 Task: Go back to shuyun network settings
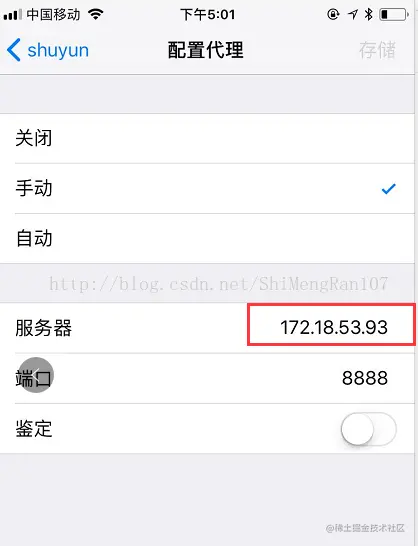(48, 50)
